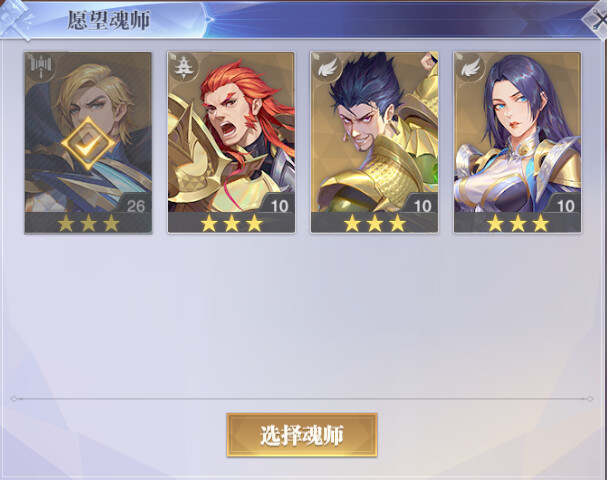Screen dimensions: 607x480
Task: Click the level 10 badge on red-haired hero
Action: 278,205
